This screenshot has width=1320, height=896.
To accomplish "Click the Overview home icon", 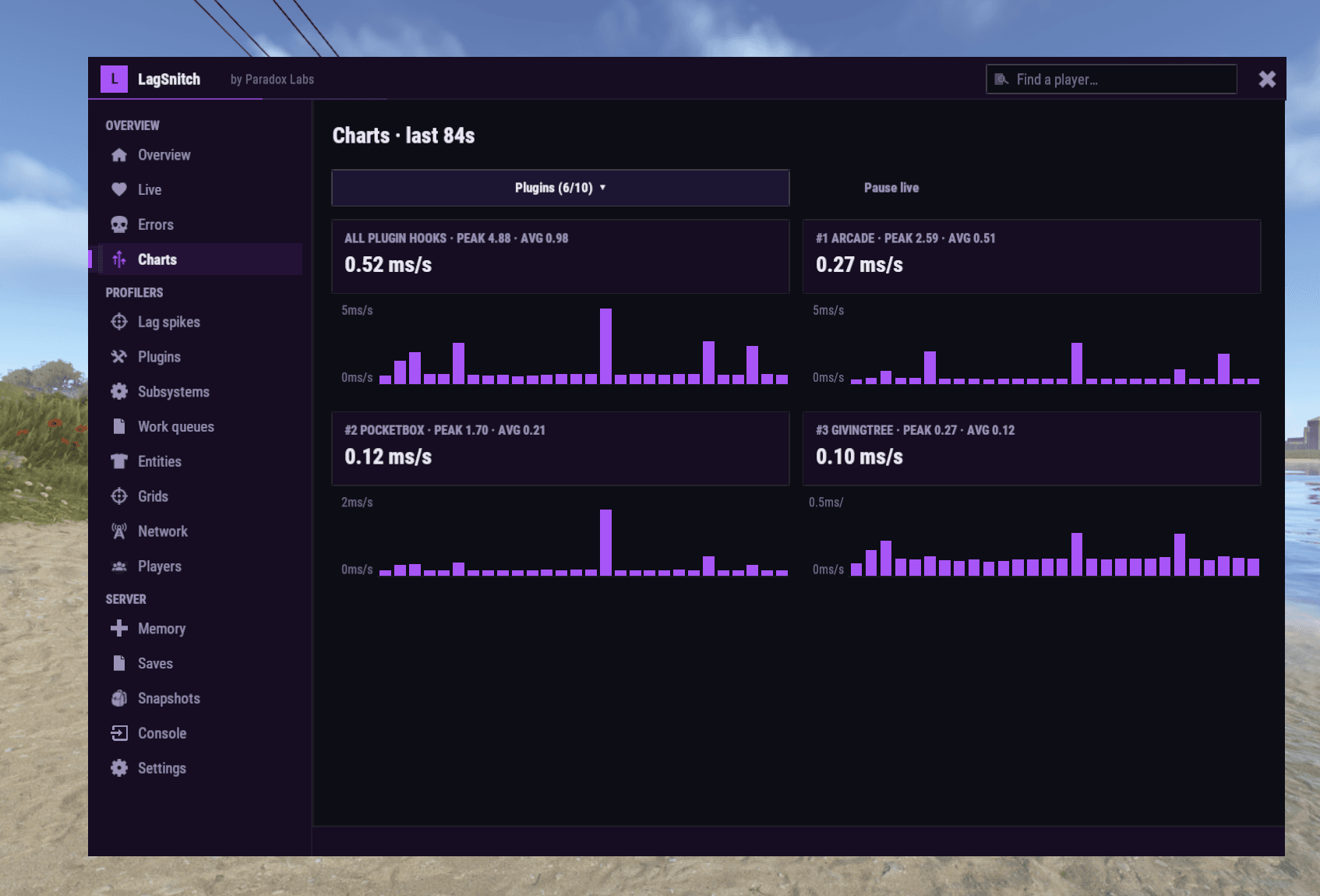I will click(119, 155).
